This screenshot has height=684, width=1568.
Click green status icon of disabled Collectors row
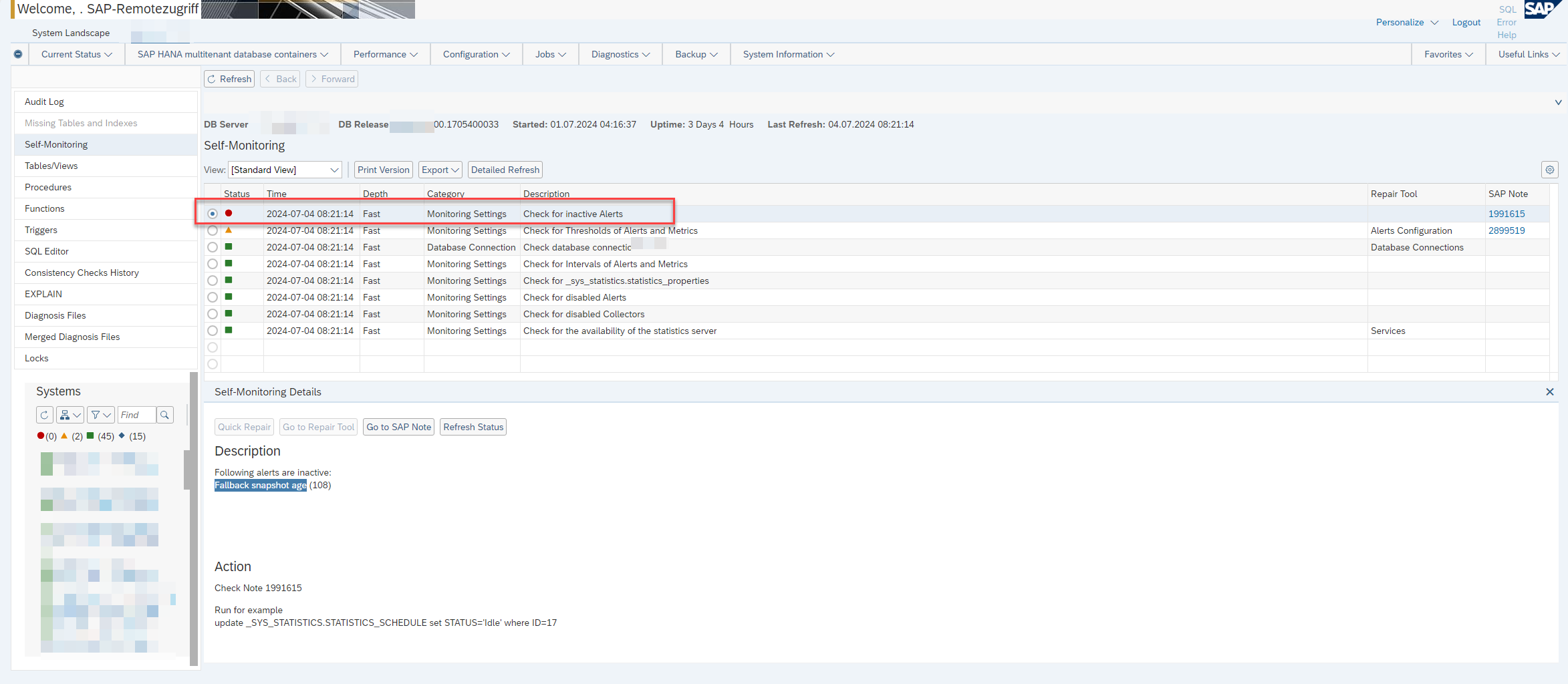coord(229,313)
